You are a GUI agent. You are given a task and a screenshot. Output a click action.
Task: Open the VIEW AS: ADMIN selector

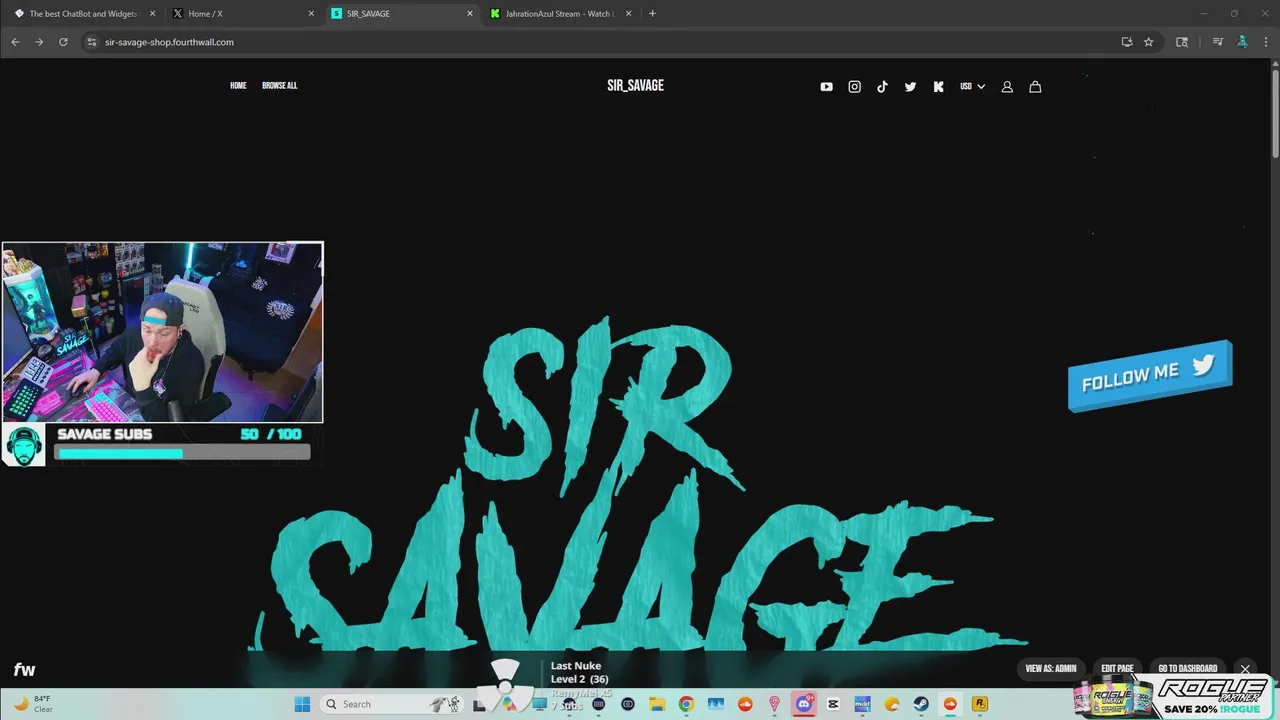pos(1051,669)
